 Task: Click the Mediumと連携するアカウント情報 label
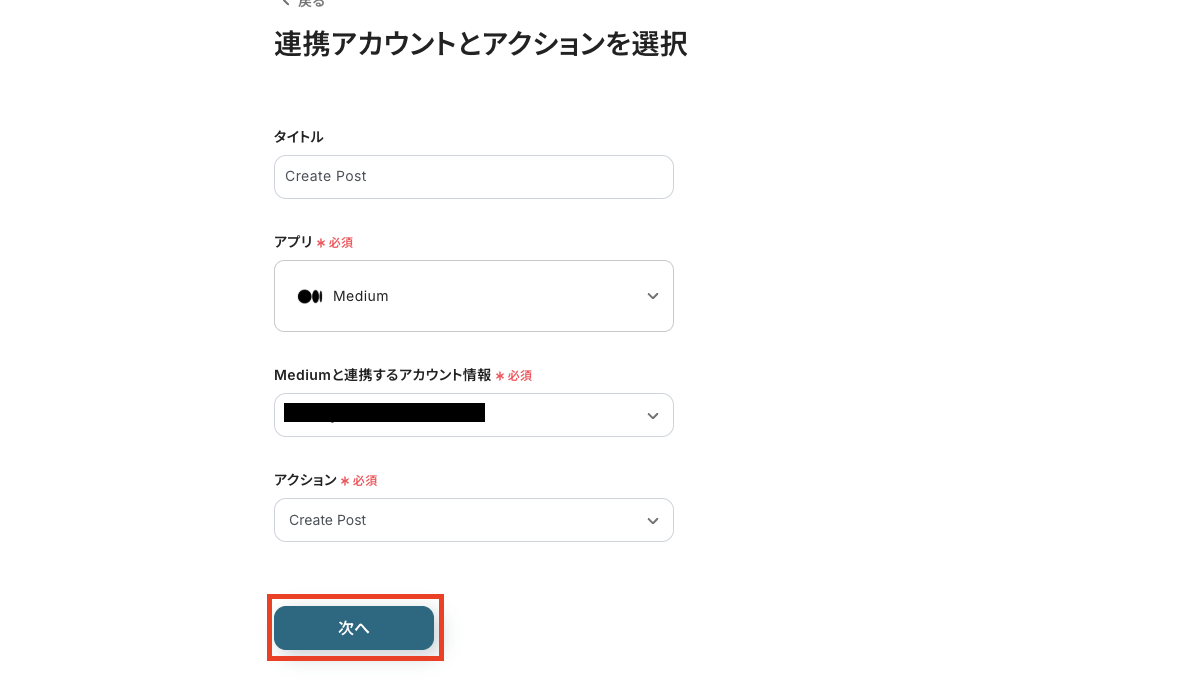coord(382,375)
